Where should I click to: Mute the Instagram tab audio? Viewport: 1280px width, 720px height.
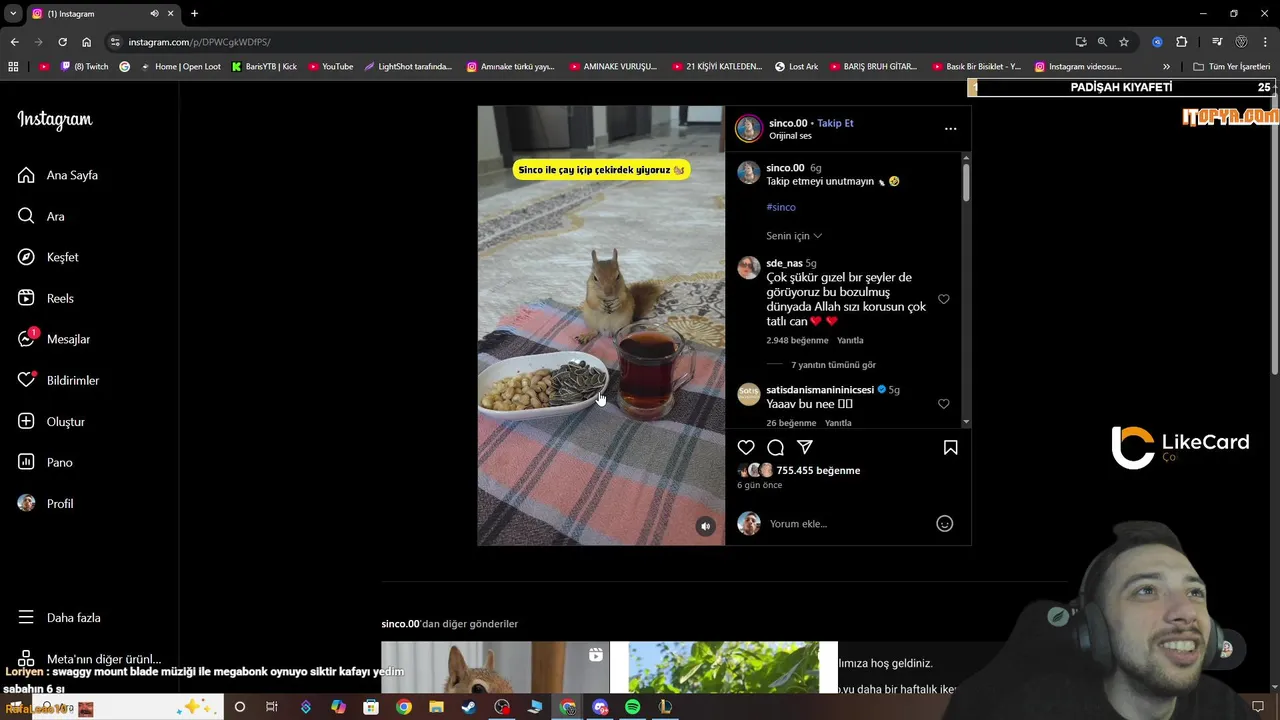coord(154,14)
